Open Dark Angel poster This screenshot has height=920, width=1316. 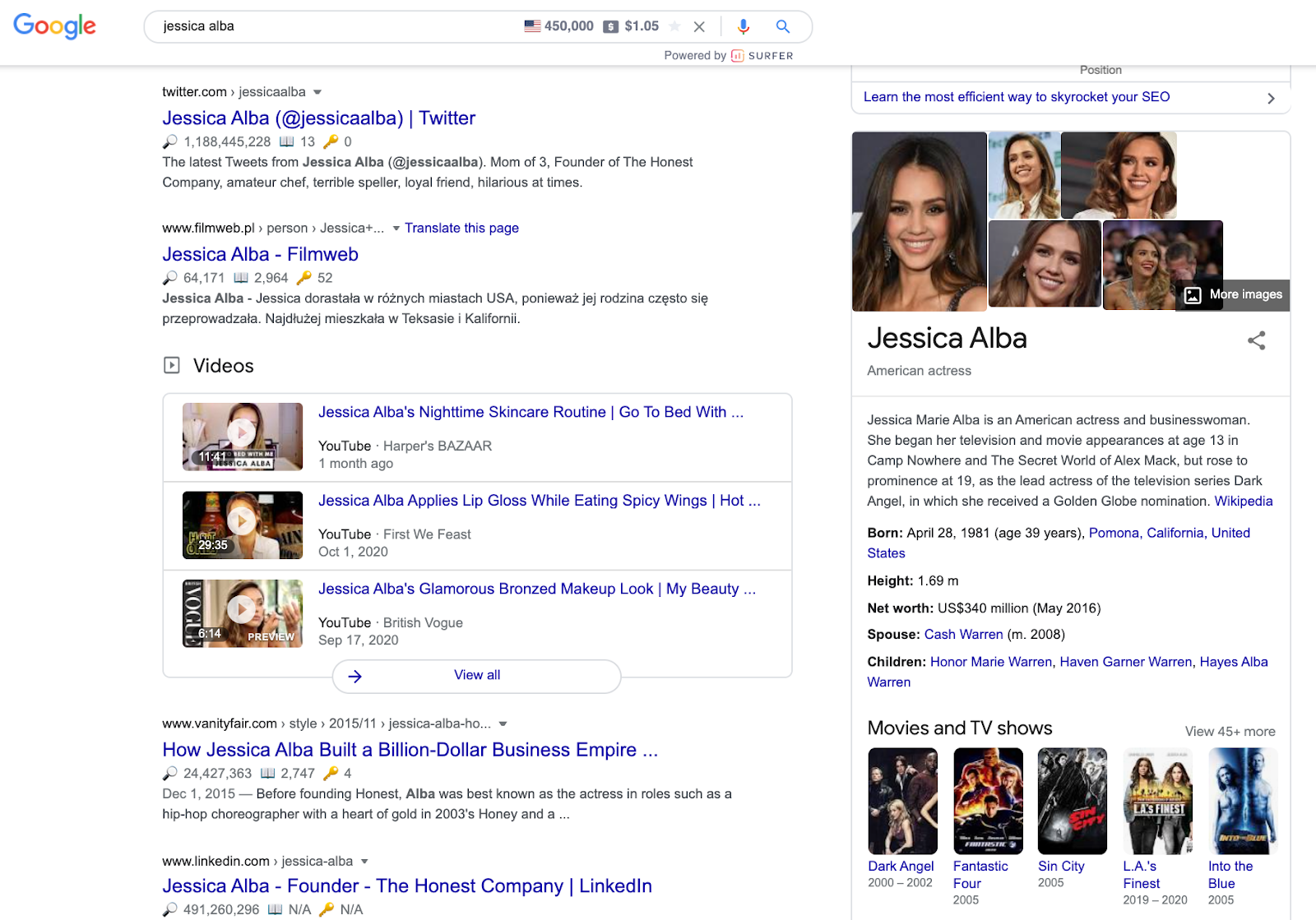tap(902, 801)
